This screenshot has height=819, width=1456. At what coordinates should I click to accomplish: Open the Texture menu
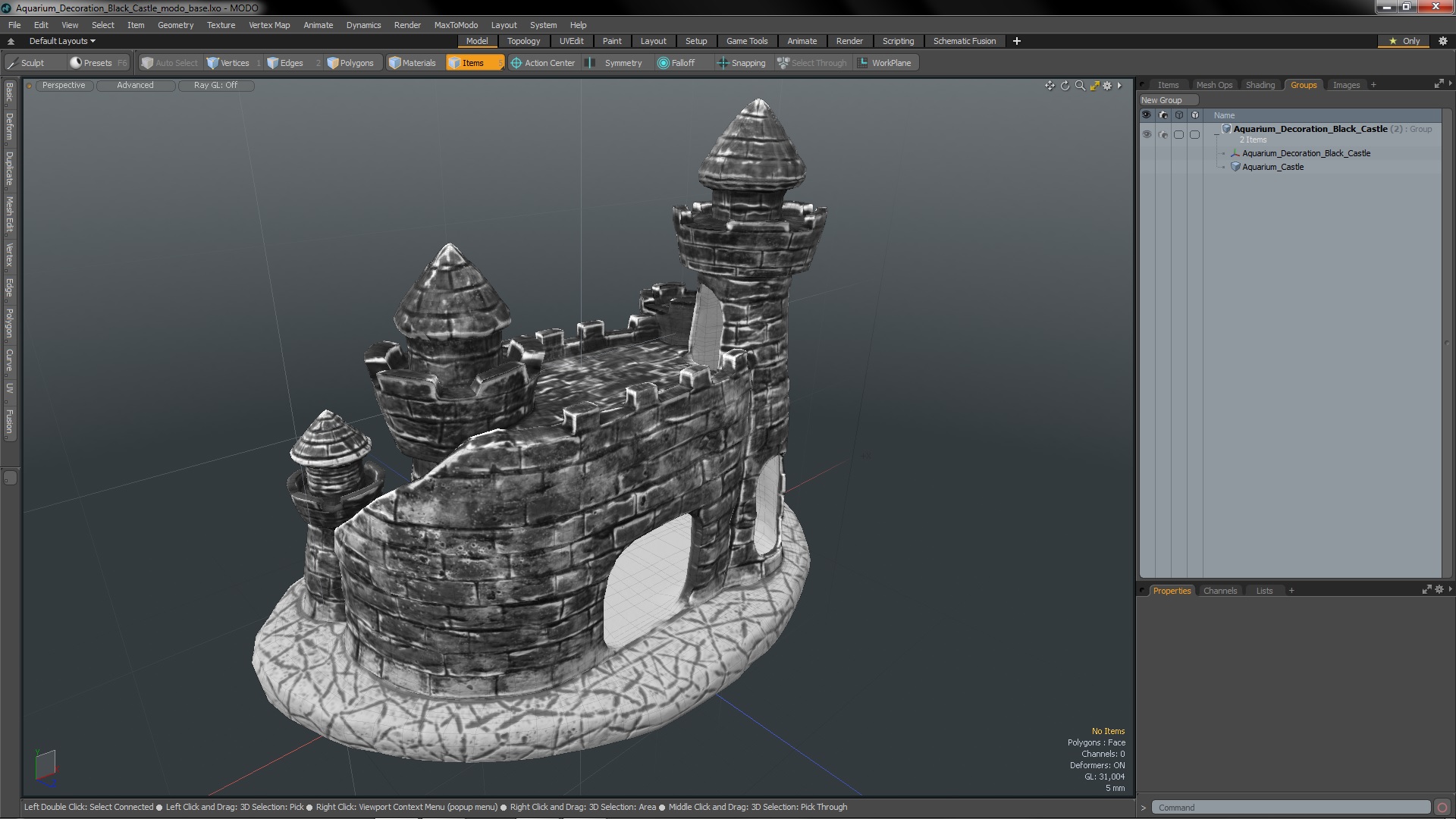point(221,25)
